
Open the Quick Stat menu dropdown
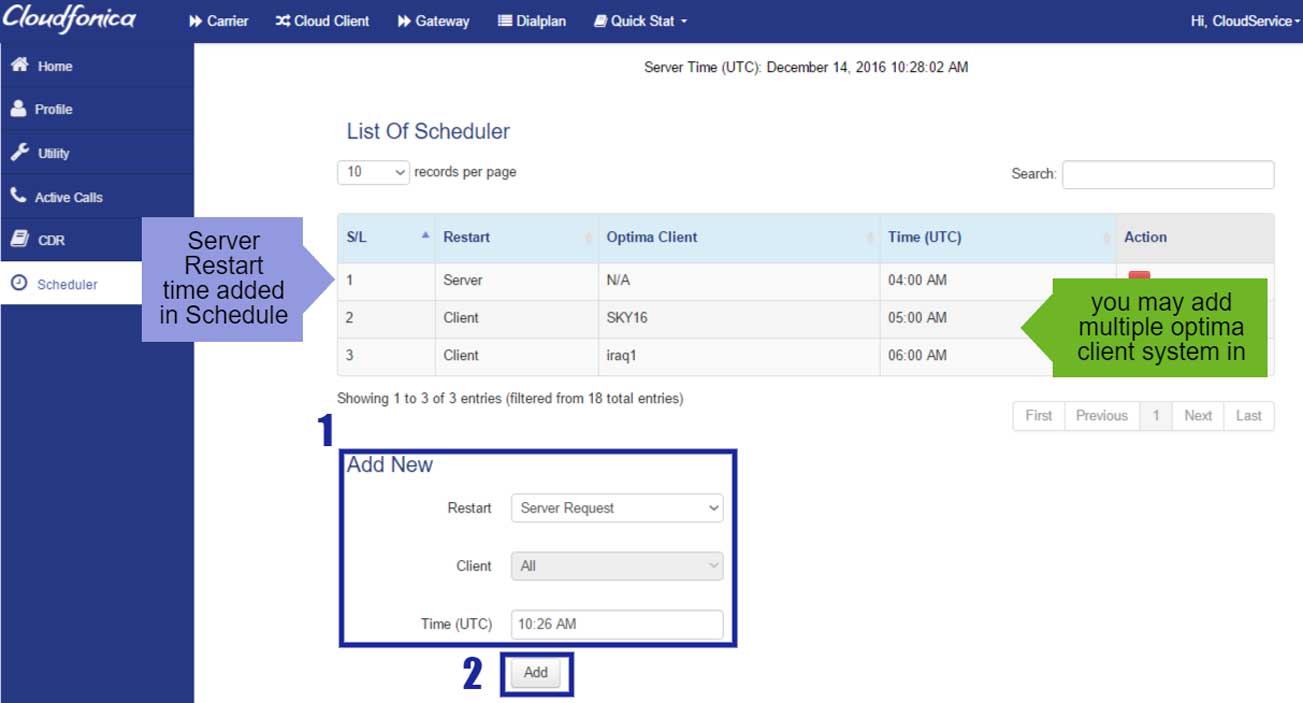point(640,21)
